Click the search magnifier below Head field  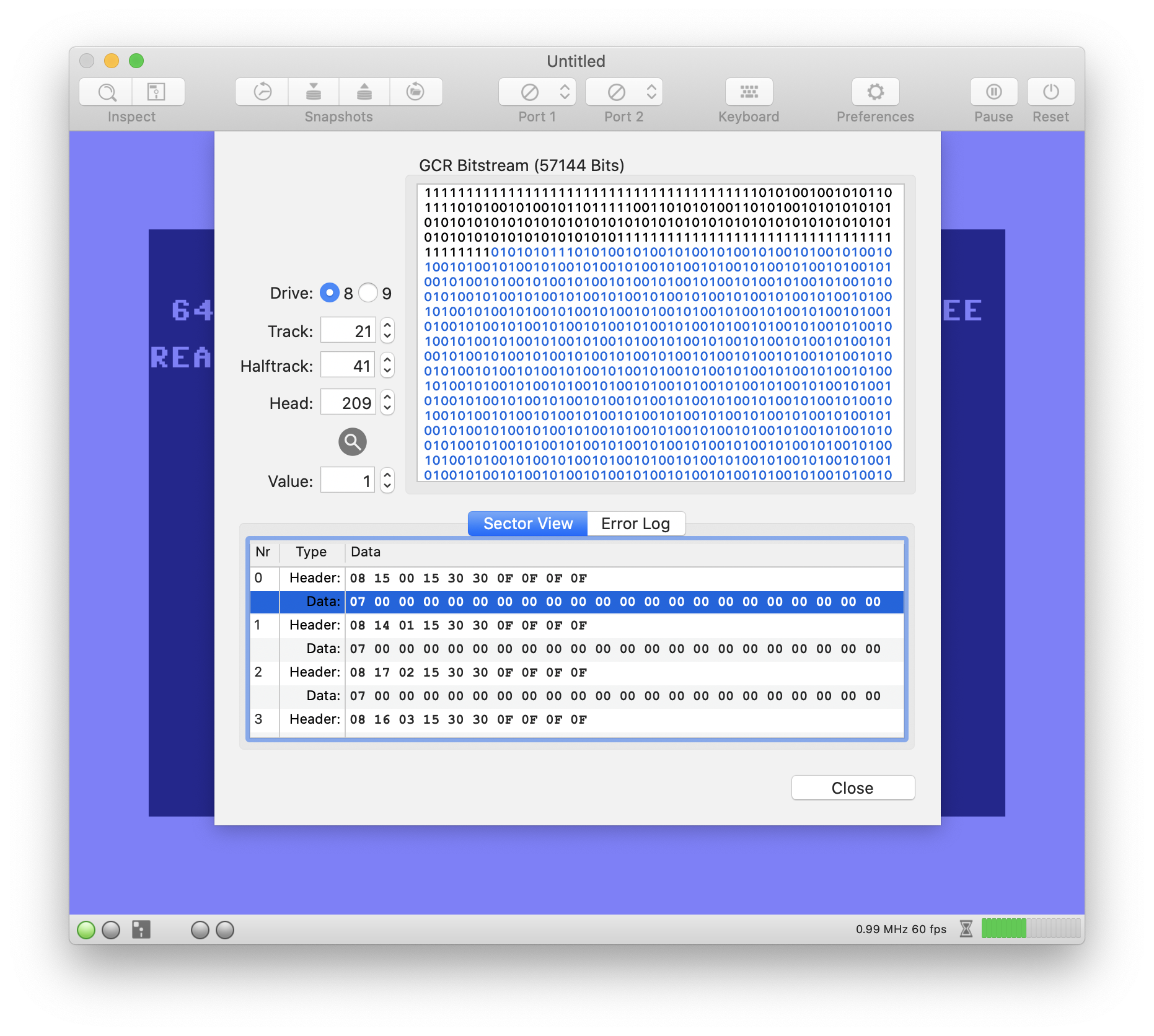[x=351, y=442]
